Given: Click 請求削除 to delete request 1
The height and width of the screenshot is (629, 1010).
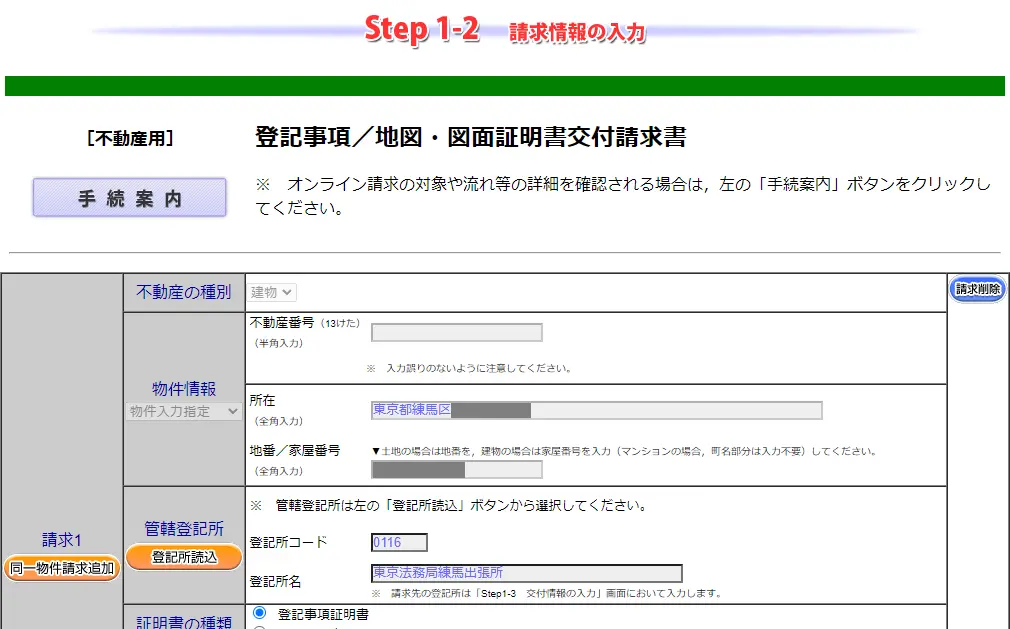Looking at the screenshot, I should [x=976, y=287].
